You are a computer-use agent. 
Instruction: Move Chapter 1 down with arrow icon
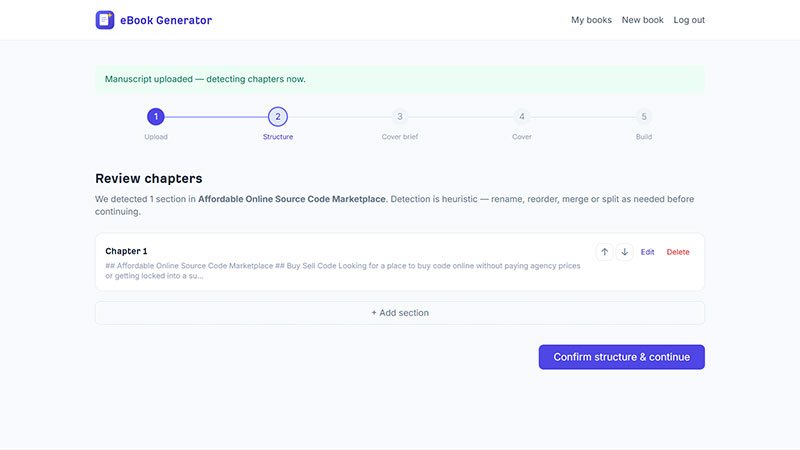point(624,252)
